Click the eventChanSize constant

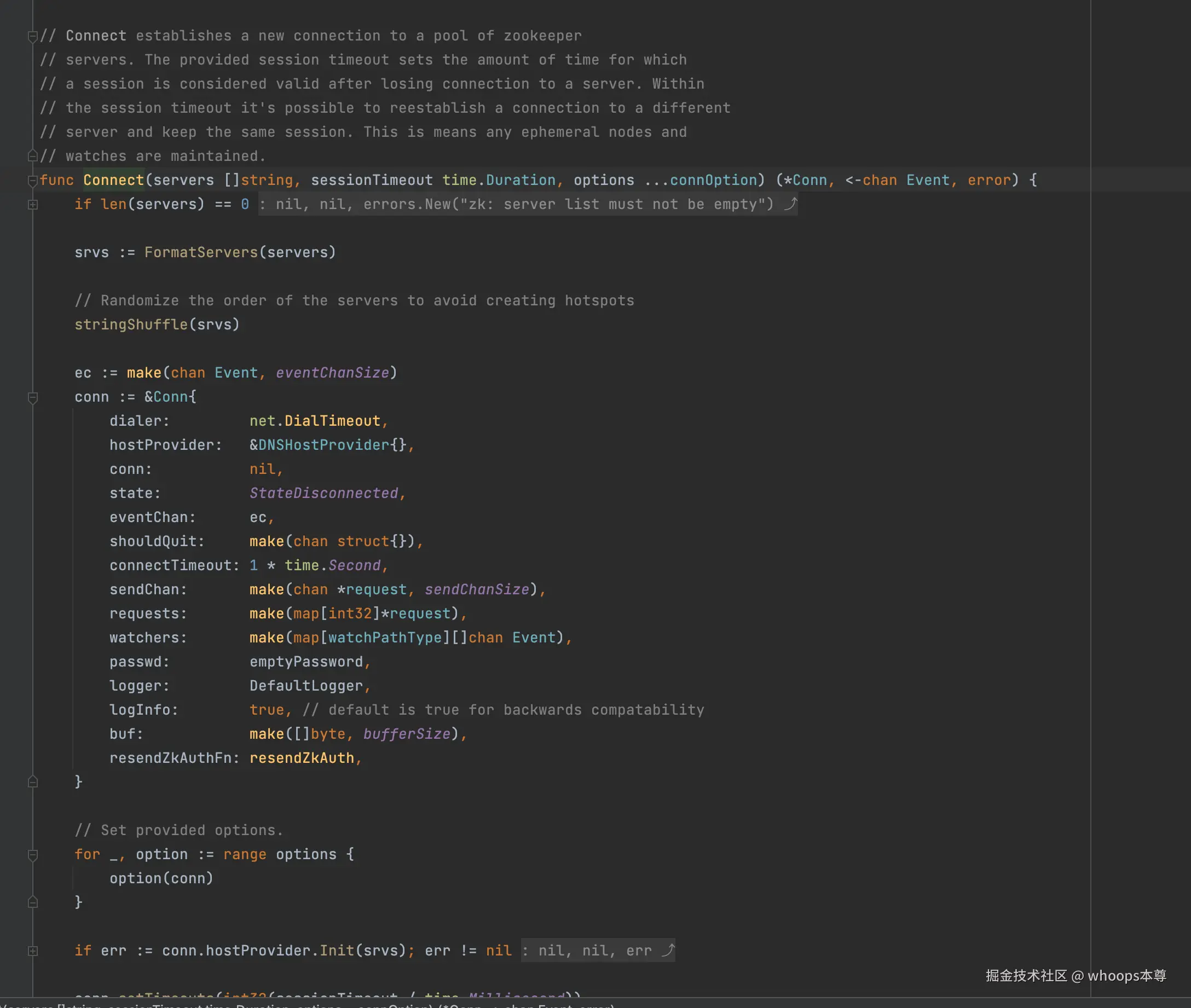coord(332,373)
